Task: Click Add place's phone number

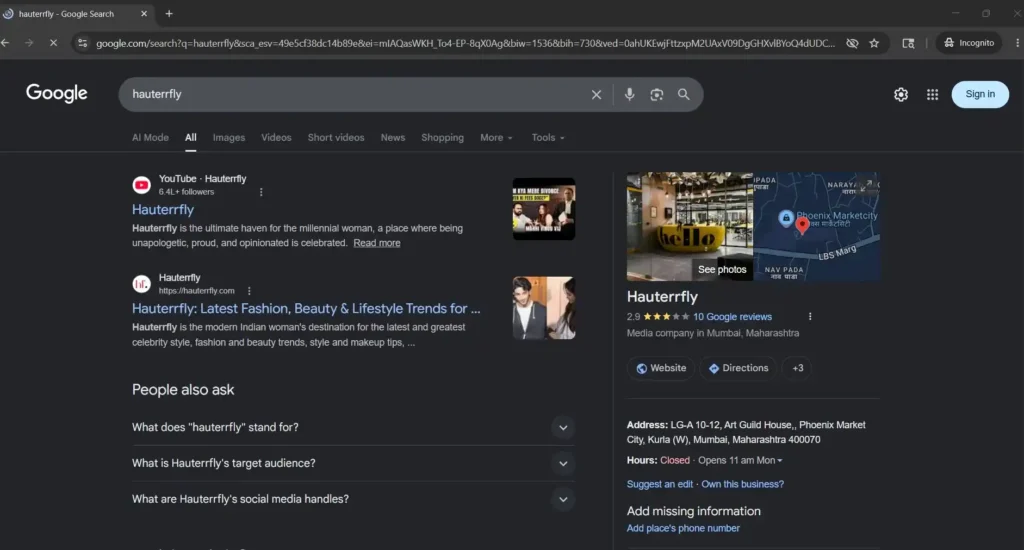Action: (683, 528)
